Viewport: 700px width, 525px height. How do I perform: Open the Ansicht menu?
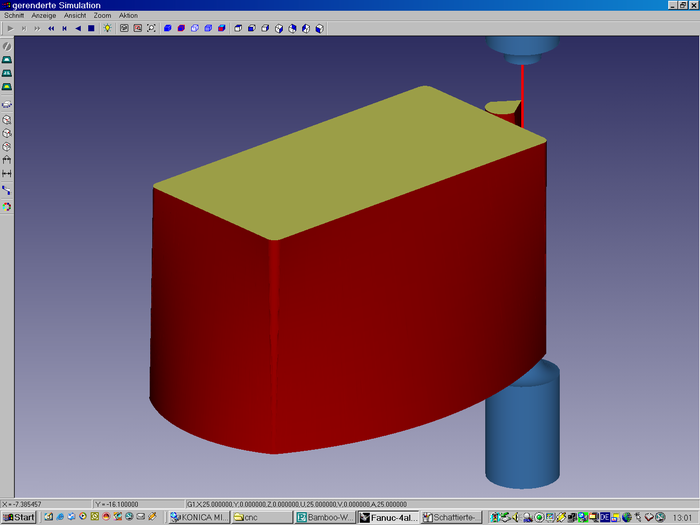click(75, 16)
